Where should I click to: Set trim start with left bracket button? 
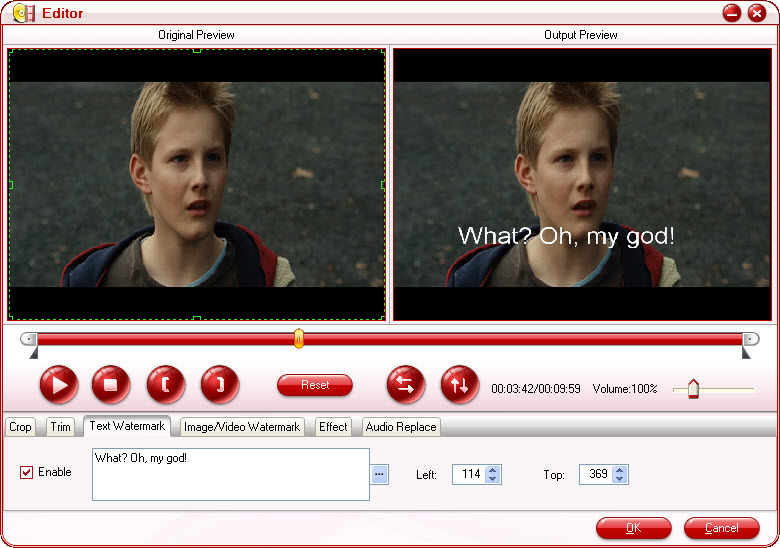[166, 385]
